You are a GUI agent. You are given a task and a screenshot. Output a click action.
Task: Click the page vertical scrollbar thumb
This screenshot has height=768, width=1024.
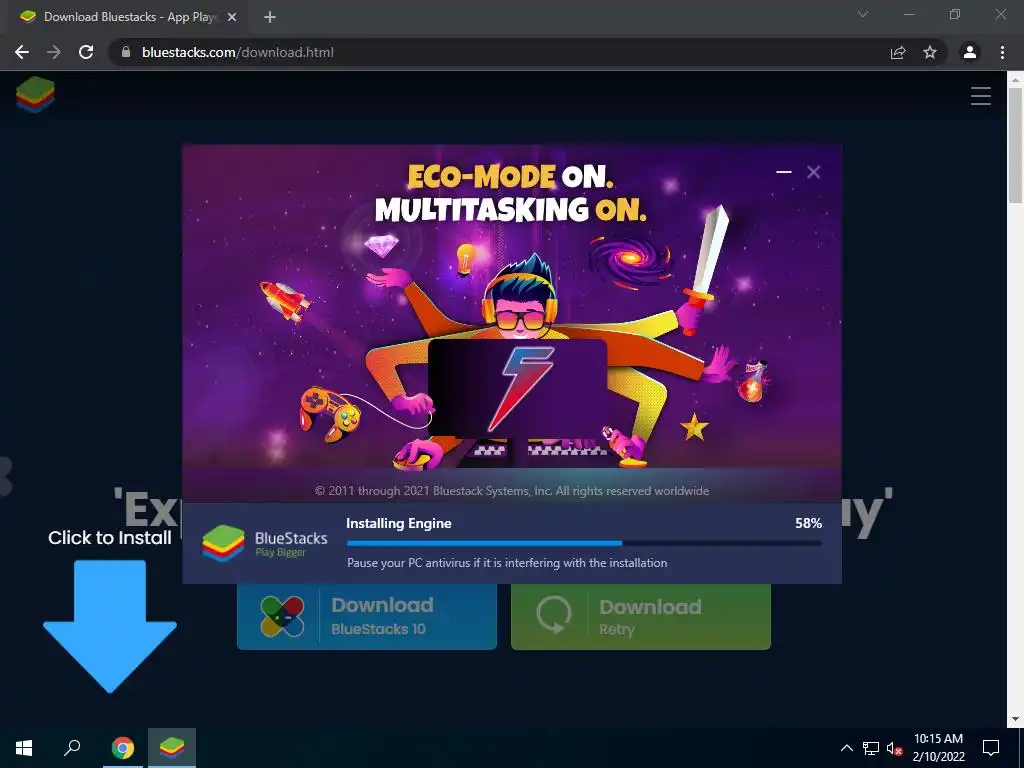(1015, 145)
